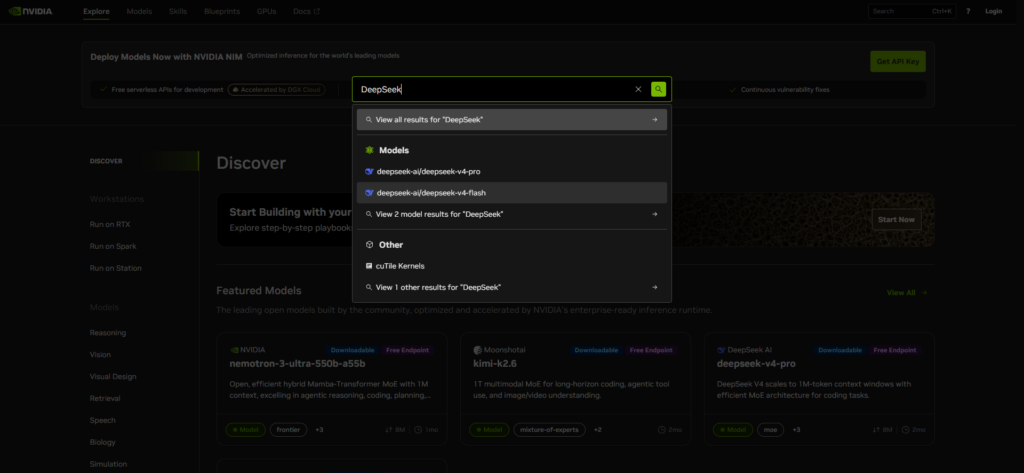Click the Accelerated by DGX Cloud badge
The image size is (1024, 473).
277,90
